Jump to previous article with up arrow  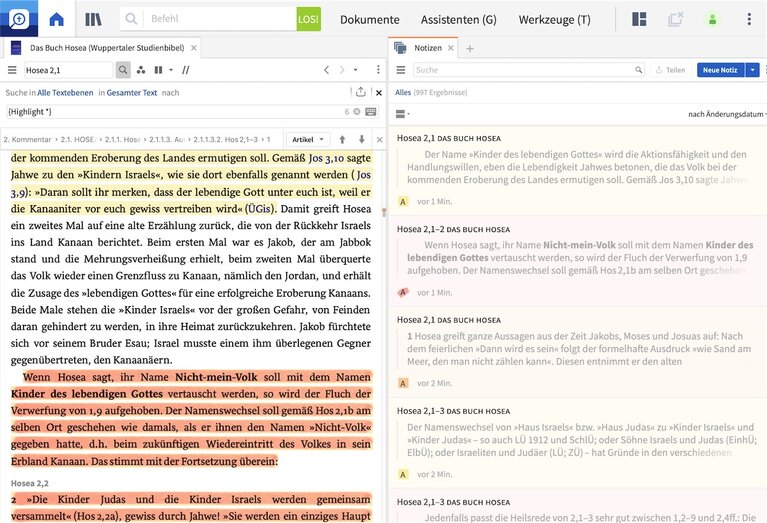click(343, 139)
